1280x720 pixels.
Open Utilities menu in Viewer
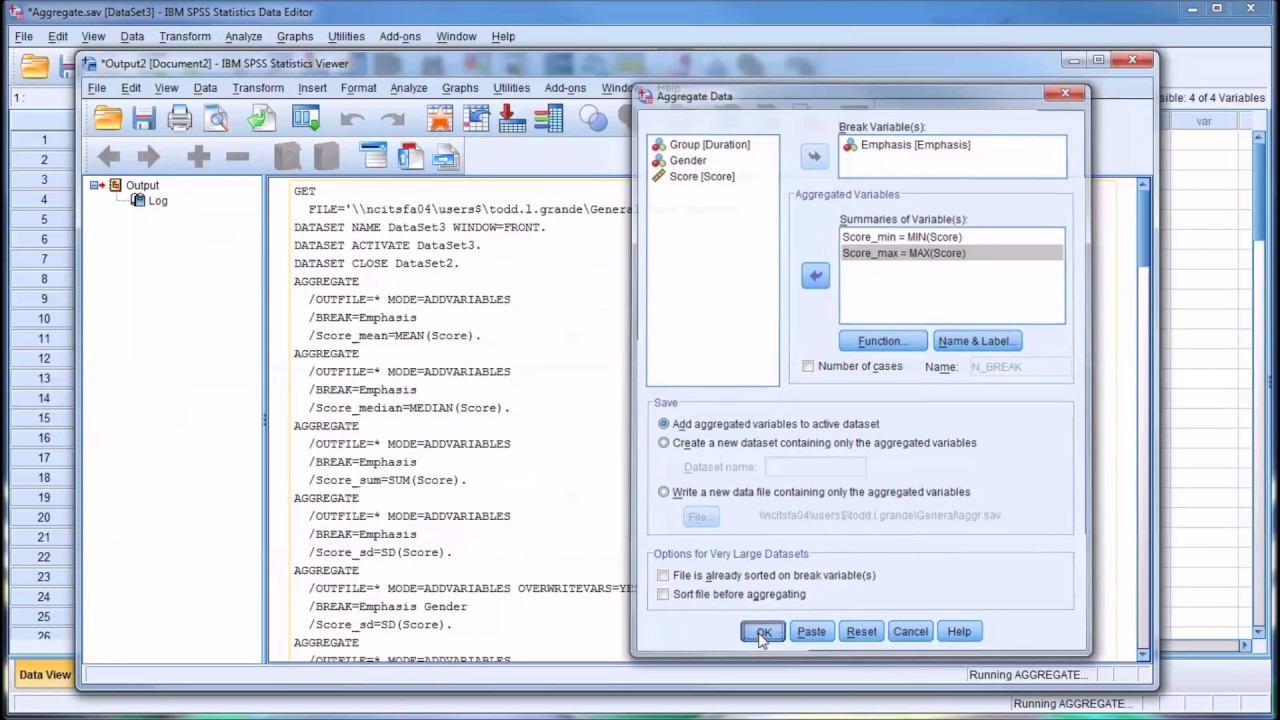click(x=511, y=88)
